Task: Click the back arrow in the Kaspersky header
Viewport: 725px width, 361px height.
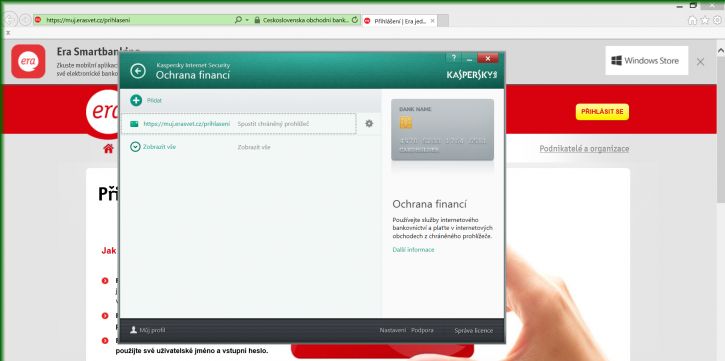Action: (x=138, y=71)
